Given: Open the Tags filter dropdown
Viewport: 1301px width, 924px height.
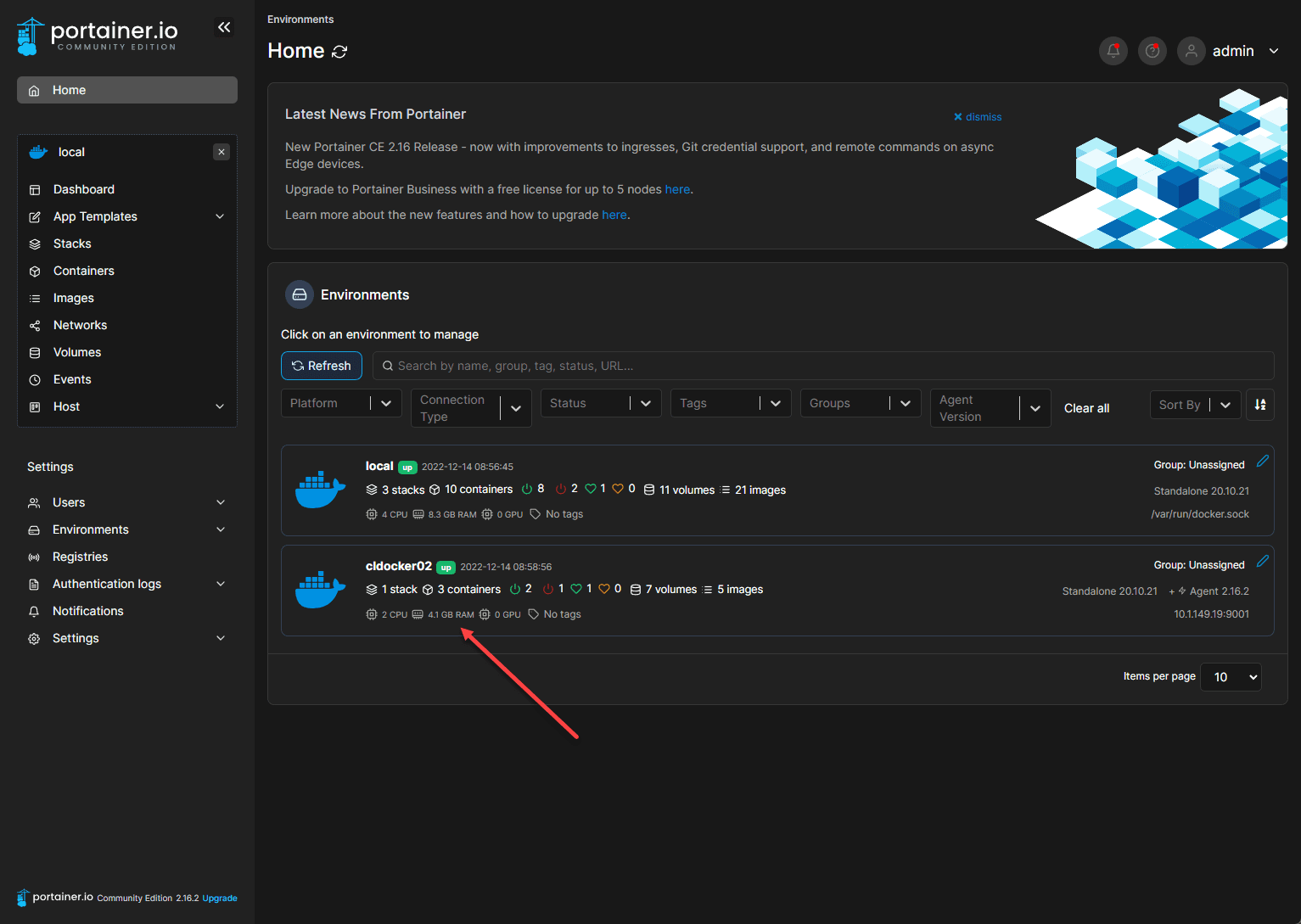Looking at the screenshot, I should coord(731,403).
